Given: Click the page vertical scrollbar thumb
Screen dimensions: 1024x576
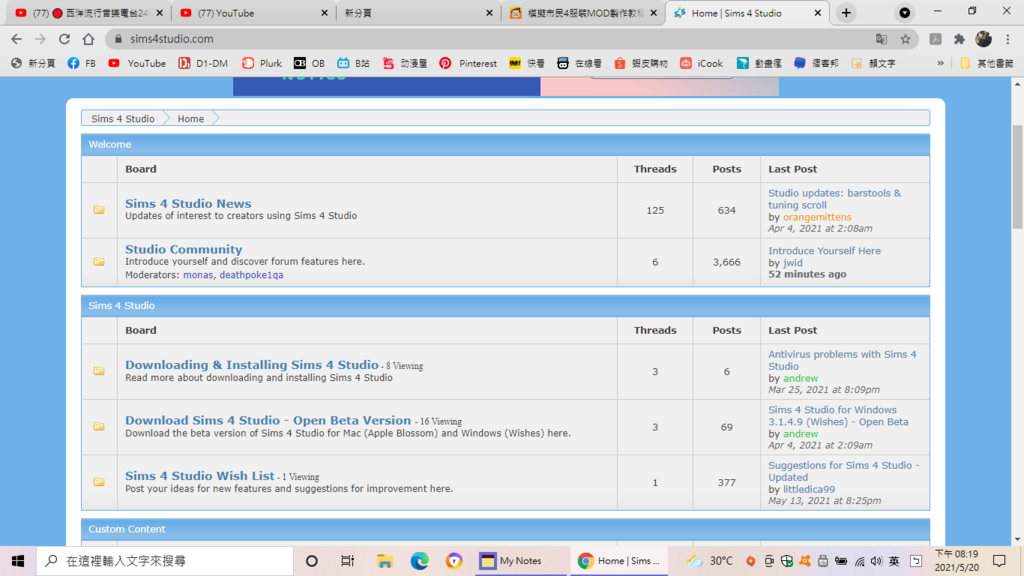Looking at the screenshot, I should (1017, 176).
